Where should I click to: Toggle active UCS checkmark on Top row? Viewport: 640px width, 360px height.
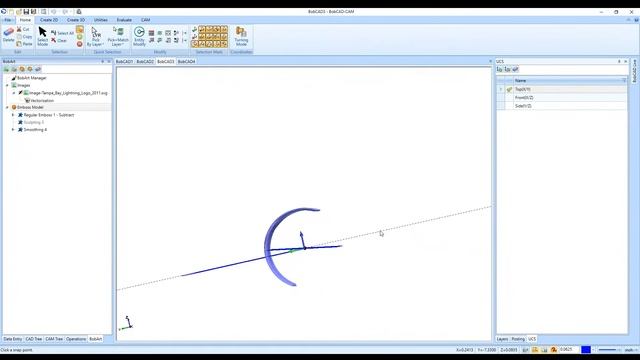pos(509,89)
